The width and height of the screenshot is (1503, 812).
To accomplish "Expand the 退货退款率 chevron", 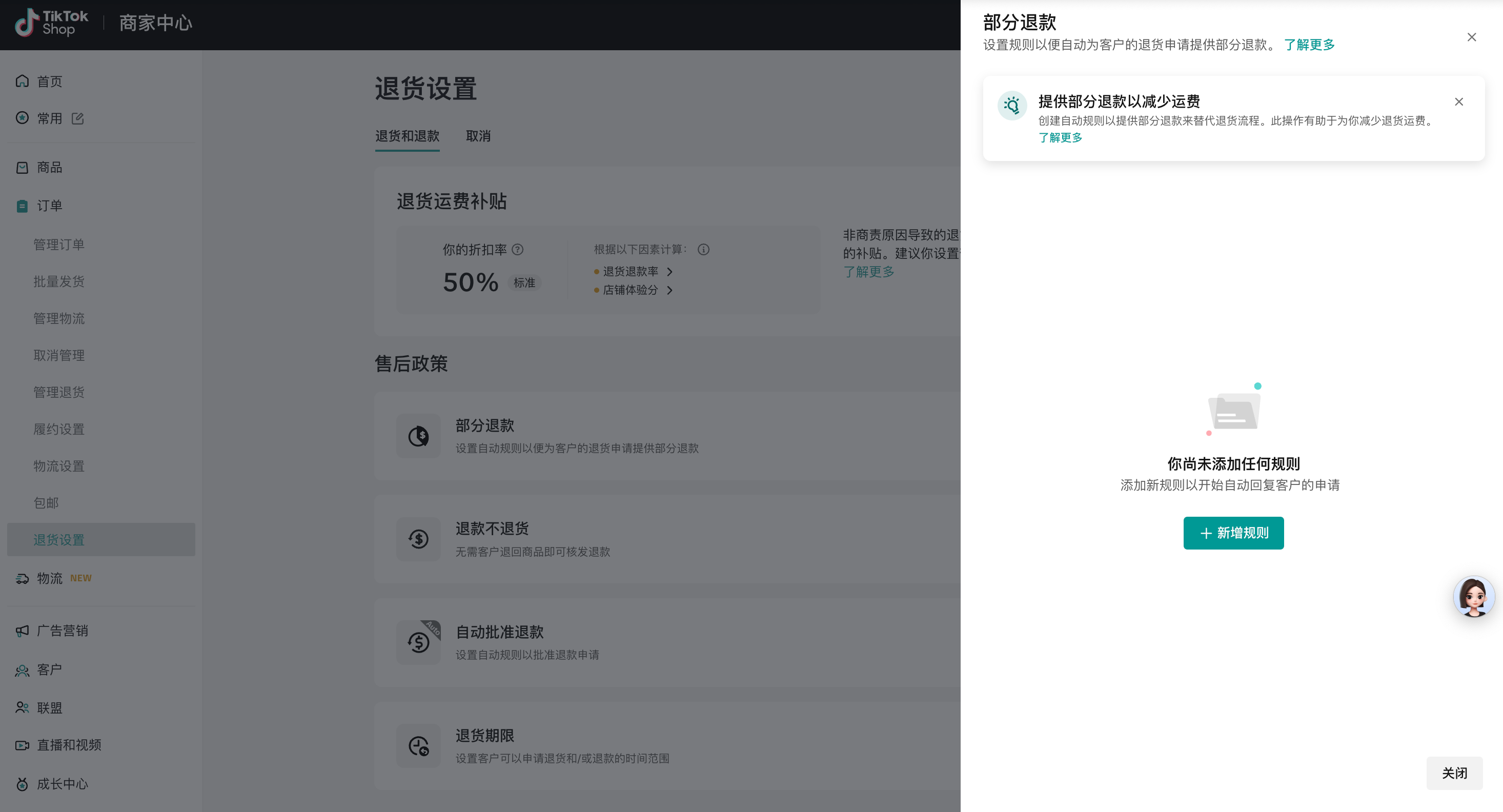I will (x=670, y=272).
